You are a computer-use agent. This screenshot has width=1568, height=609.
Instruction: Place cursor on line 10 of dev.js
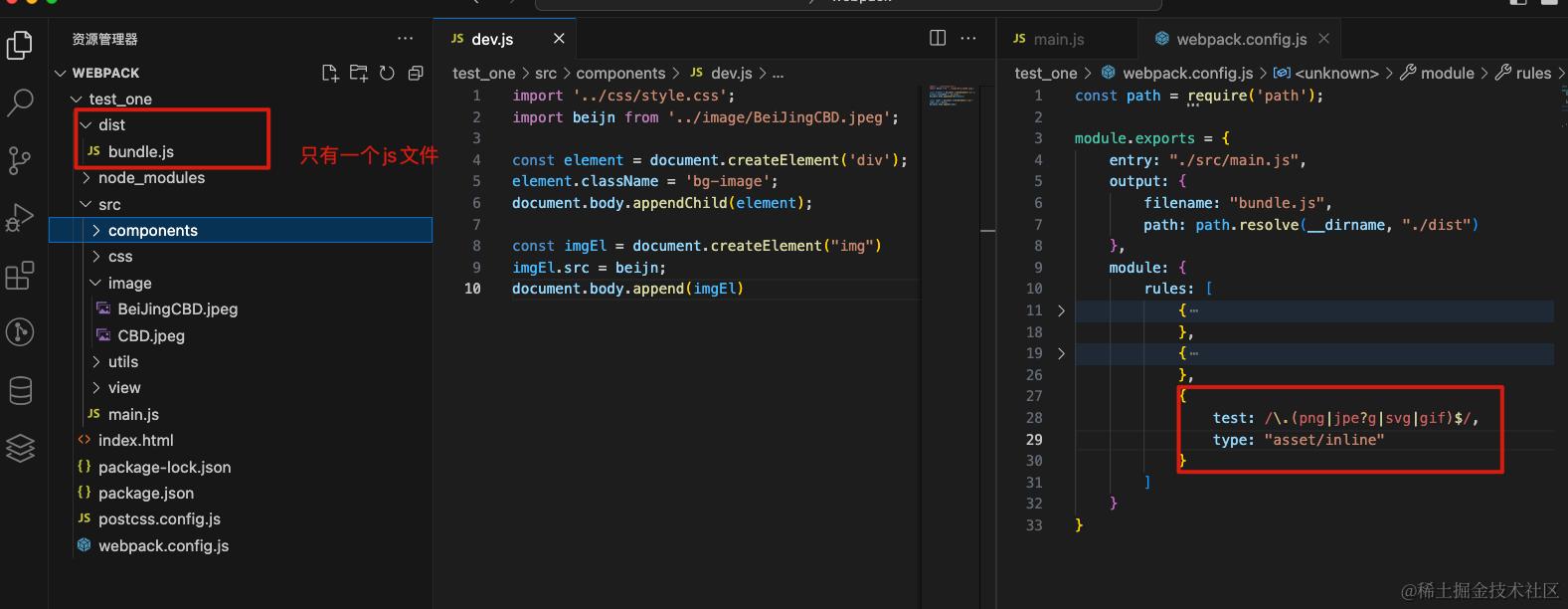627,289
